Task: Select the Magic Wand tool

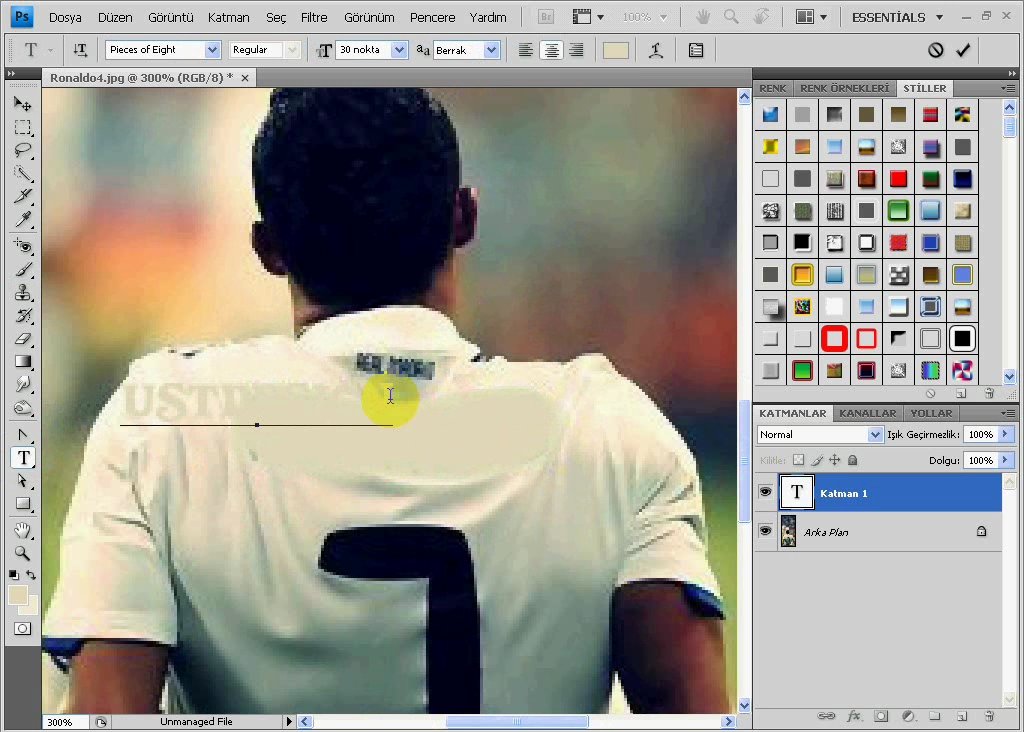Action: 23,173
